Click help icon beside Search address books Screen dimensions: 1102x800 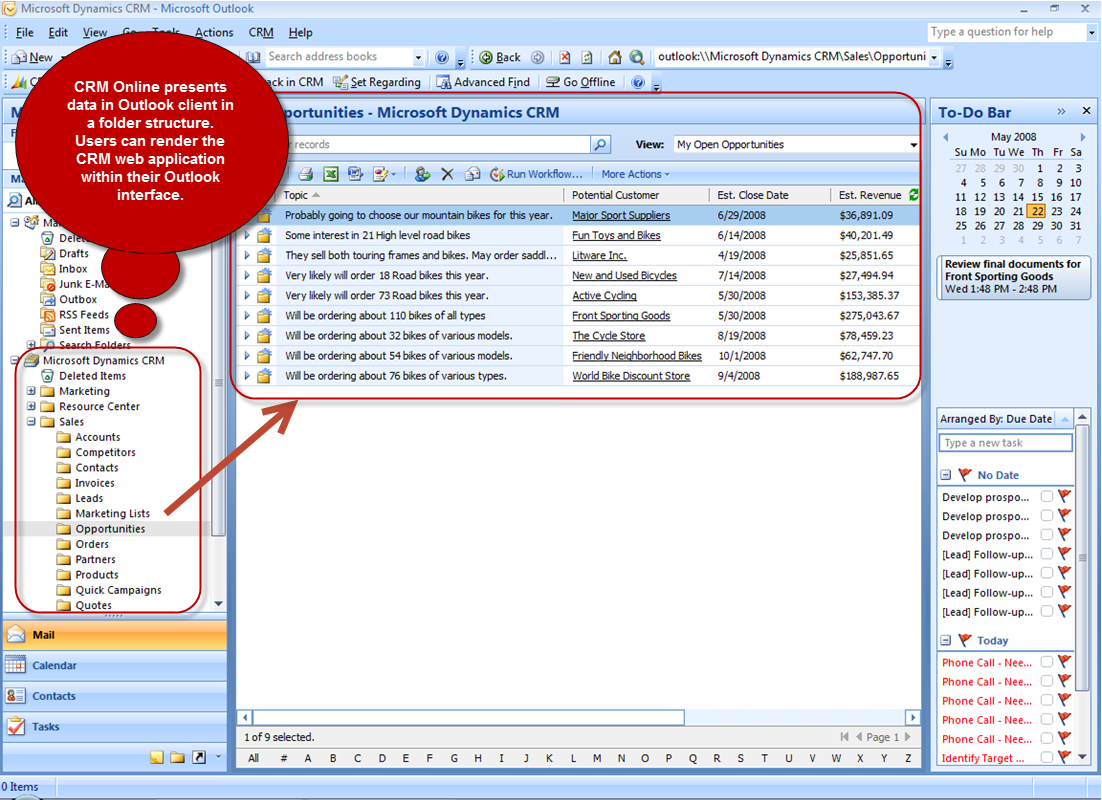pyautogui.click(x=442, y=58)
